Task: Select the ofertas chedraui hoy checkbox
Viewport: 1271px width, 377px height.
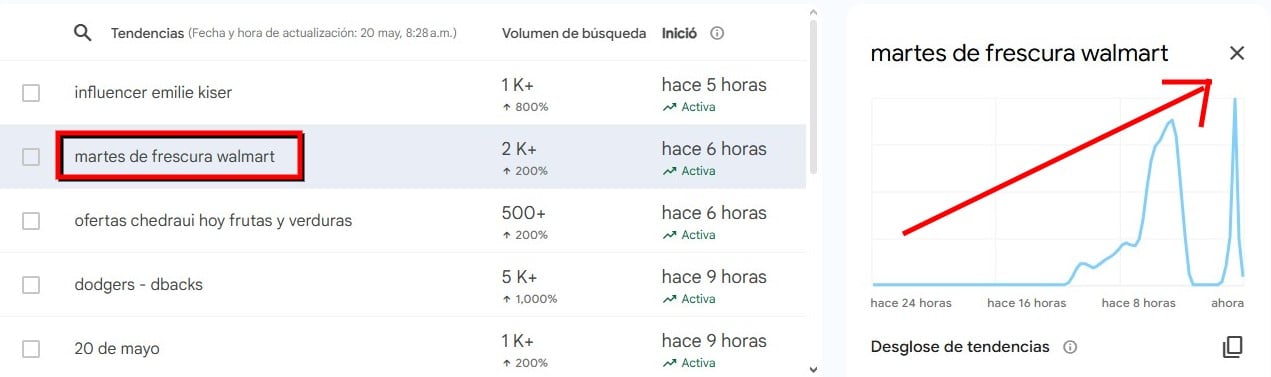Action: (x=31, y=221)
